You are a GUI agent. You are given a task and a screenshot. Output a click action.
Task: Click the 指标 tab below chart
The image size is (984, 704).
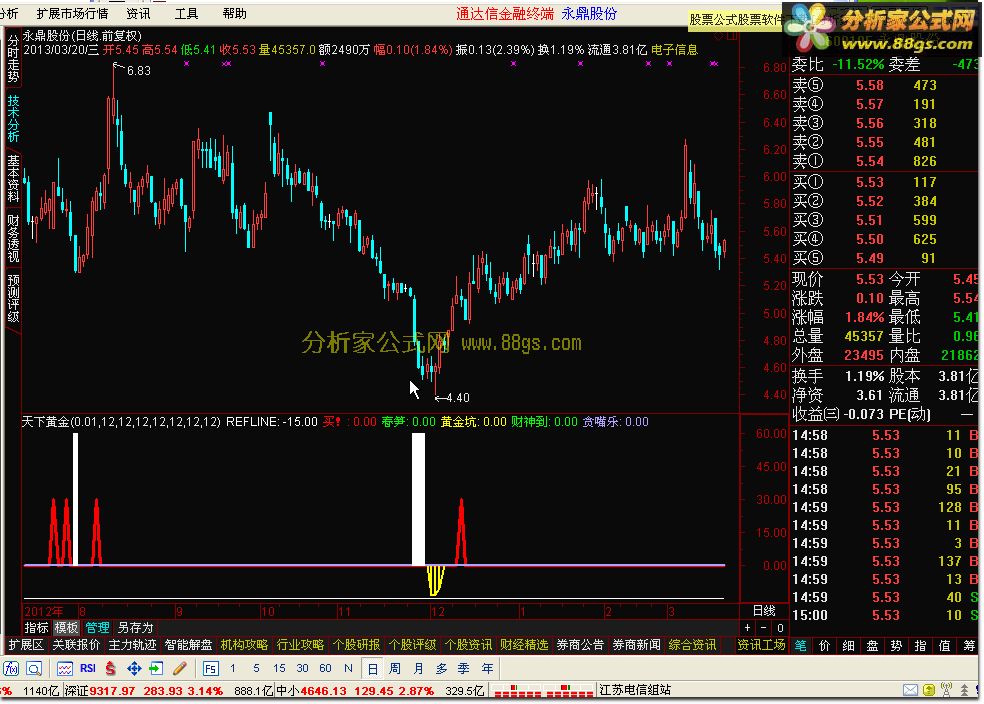36,627
